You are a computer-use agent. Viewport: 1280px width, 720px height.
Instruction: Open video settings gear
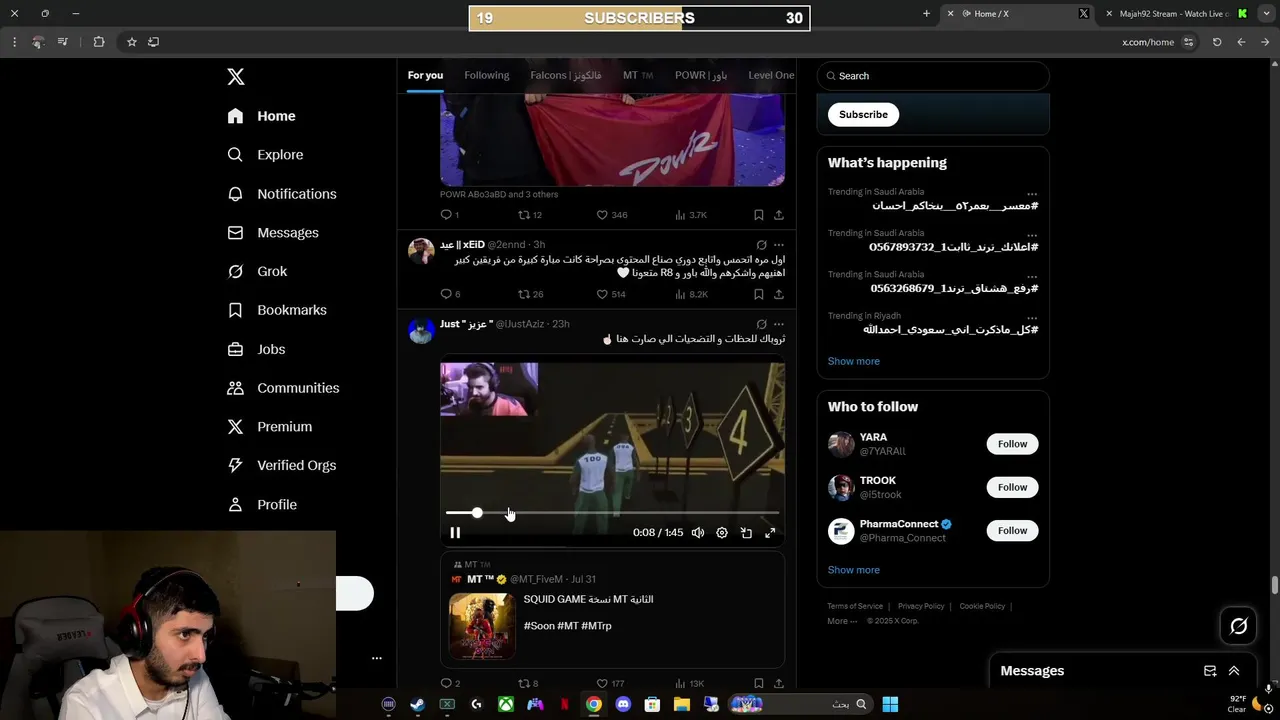pyautogui.click(x=722, y=533)
